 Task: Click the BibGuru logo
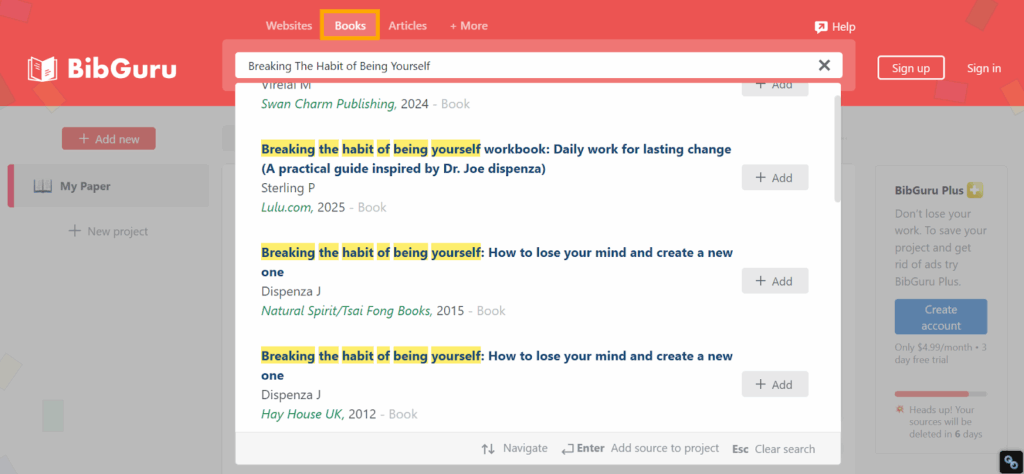coord(102,69)
